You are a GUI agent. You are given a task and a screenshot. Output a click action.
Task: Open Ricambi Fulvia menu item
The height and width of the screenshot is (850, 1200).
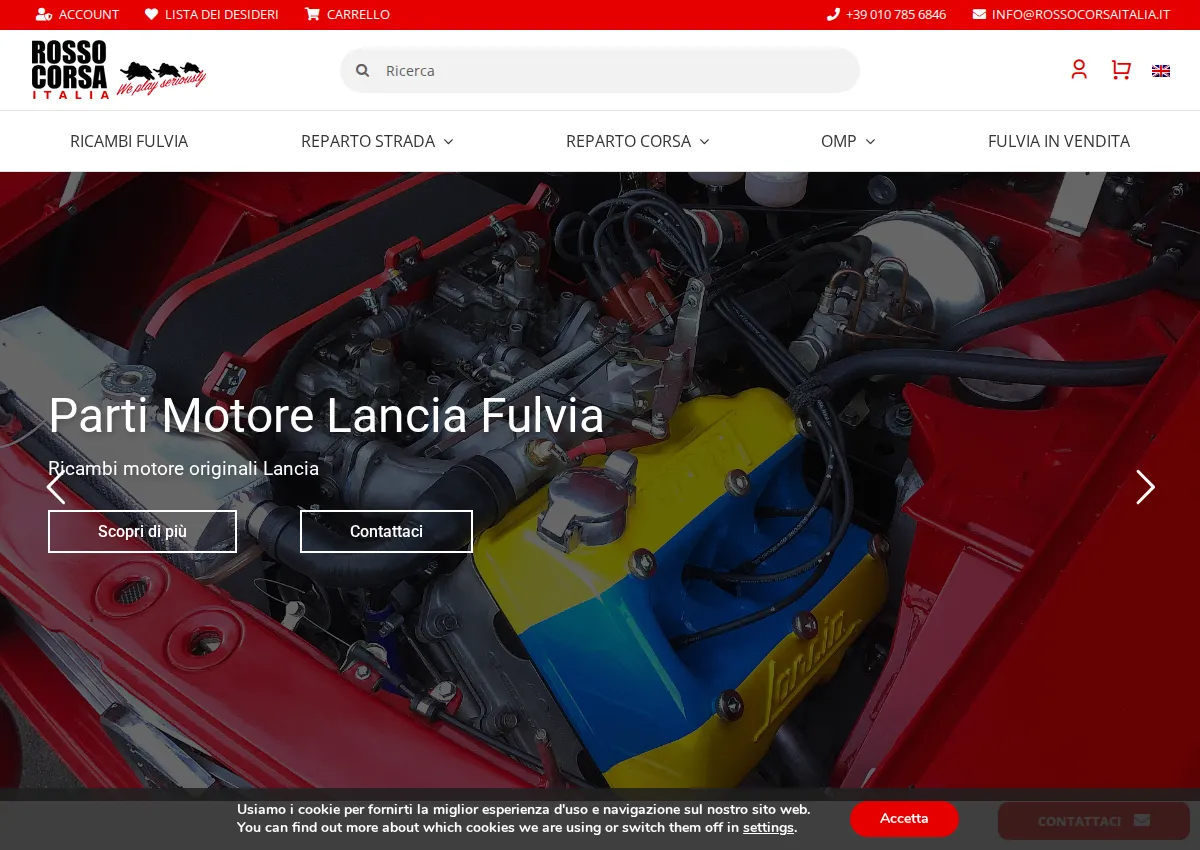pos(129,141)
